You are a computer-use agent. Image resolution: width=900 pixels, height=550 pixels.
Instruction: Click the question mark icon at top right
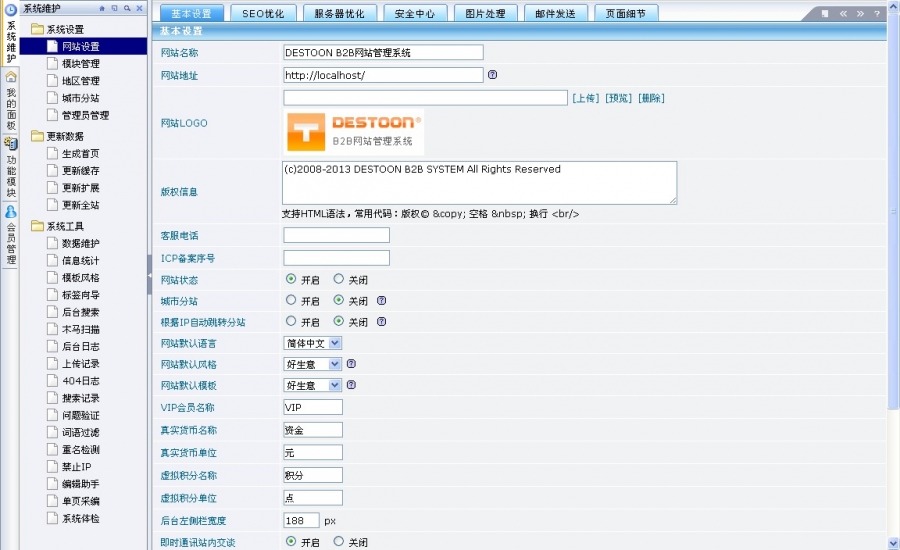click(x=877, y=13)
